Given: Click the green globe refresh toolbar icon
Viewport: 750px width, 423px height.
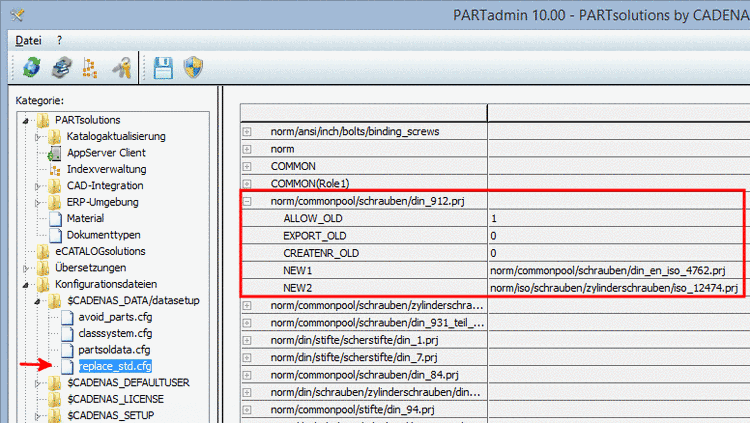Looking at the screenshot, I should [32, 67].
